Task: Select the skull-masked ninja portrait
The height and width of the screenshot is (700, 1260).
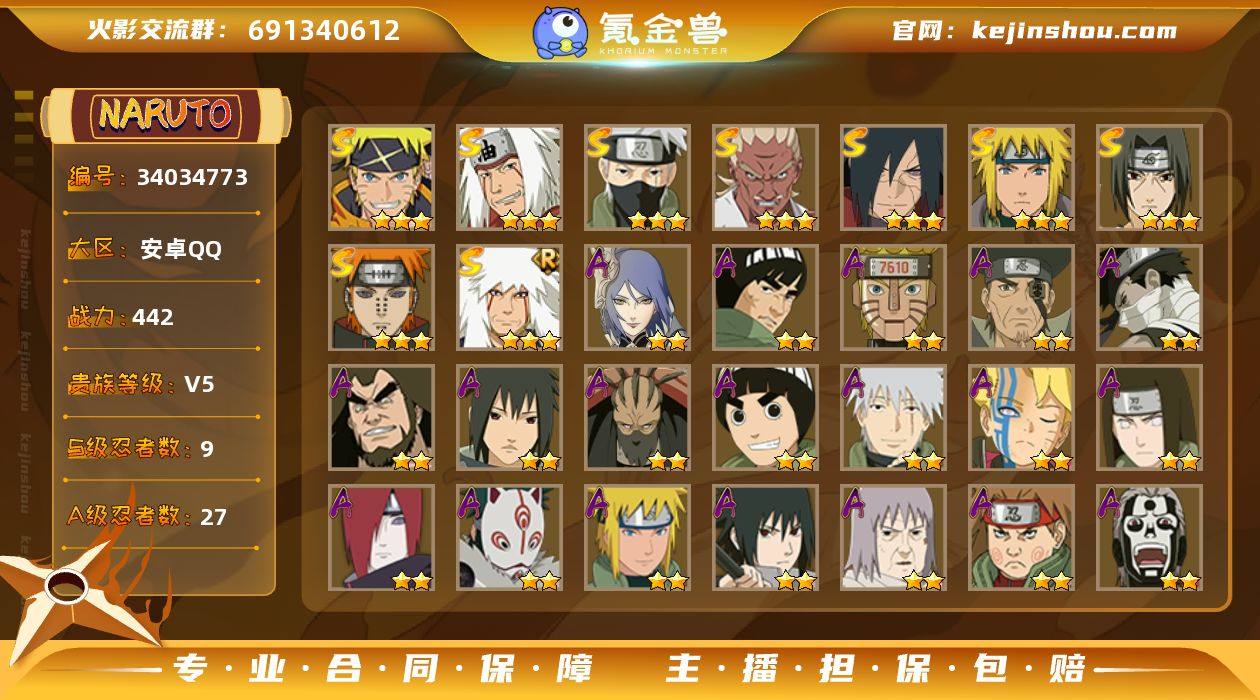Action: (1149, 538)
